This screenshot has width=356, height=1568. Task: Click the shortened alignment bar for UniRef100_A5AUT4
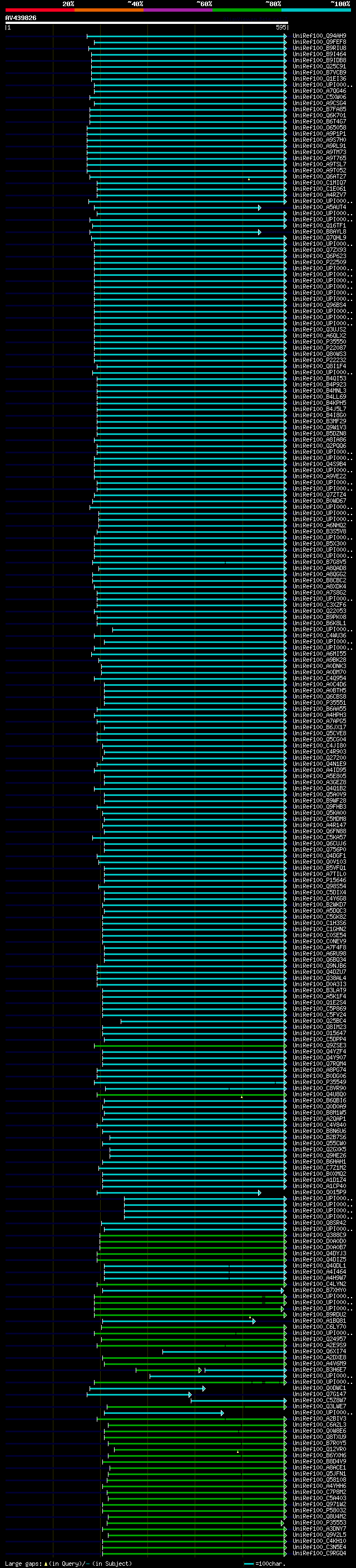click(177, 207)
